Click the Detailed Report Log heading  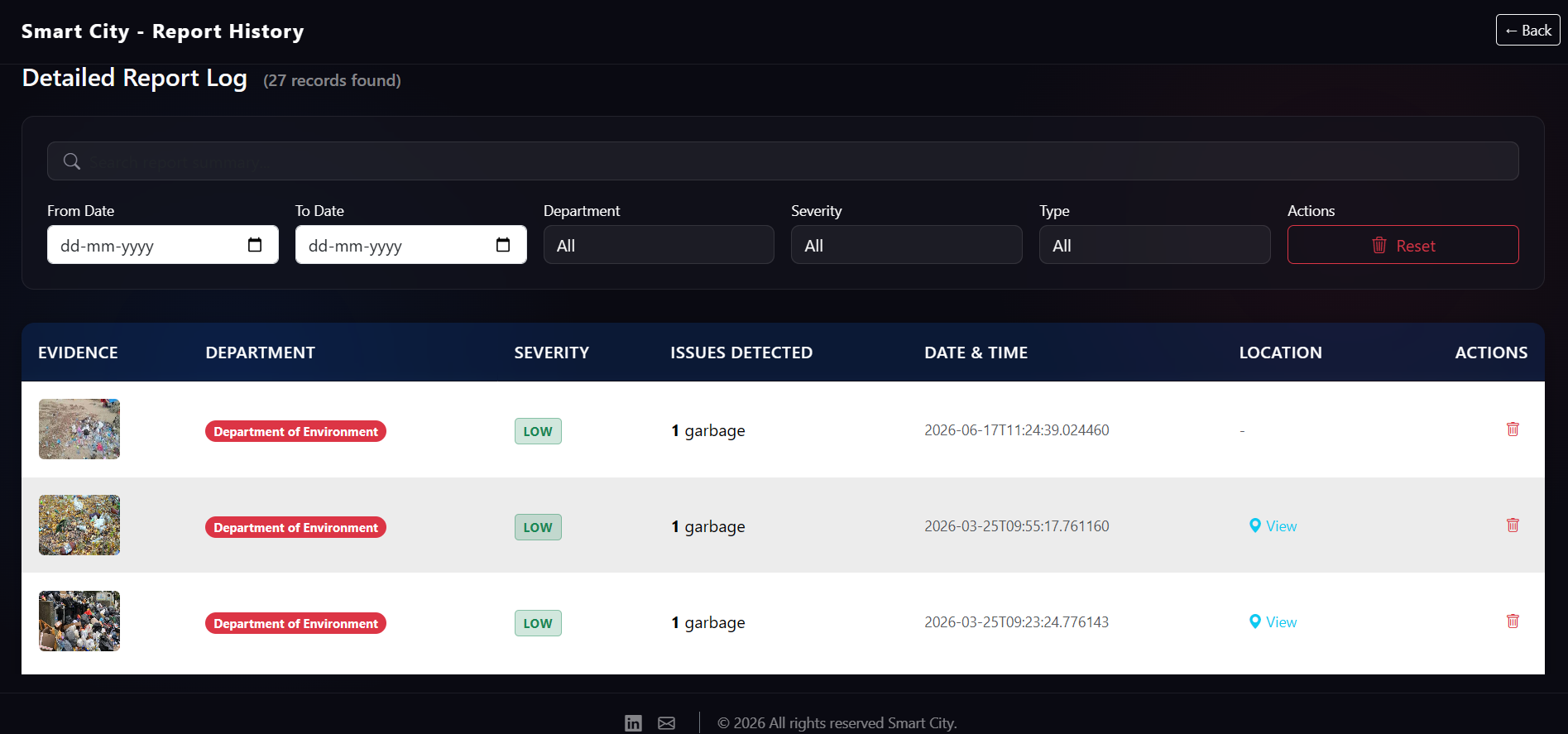coord(135,78)
